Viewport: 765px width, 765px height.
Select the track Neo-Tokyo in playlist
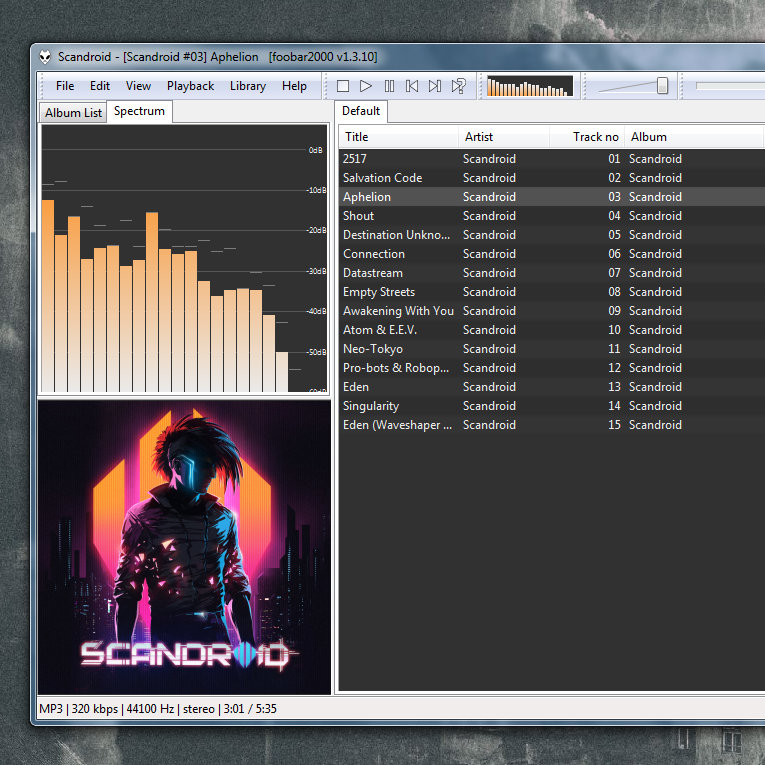tap(373, 349)
